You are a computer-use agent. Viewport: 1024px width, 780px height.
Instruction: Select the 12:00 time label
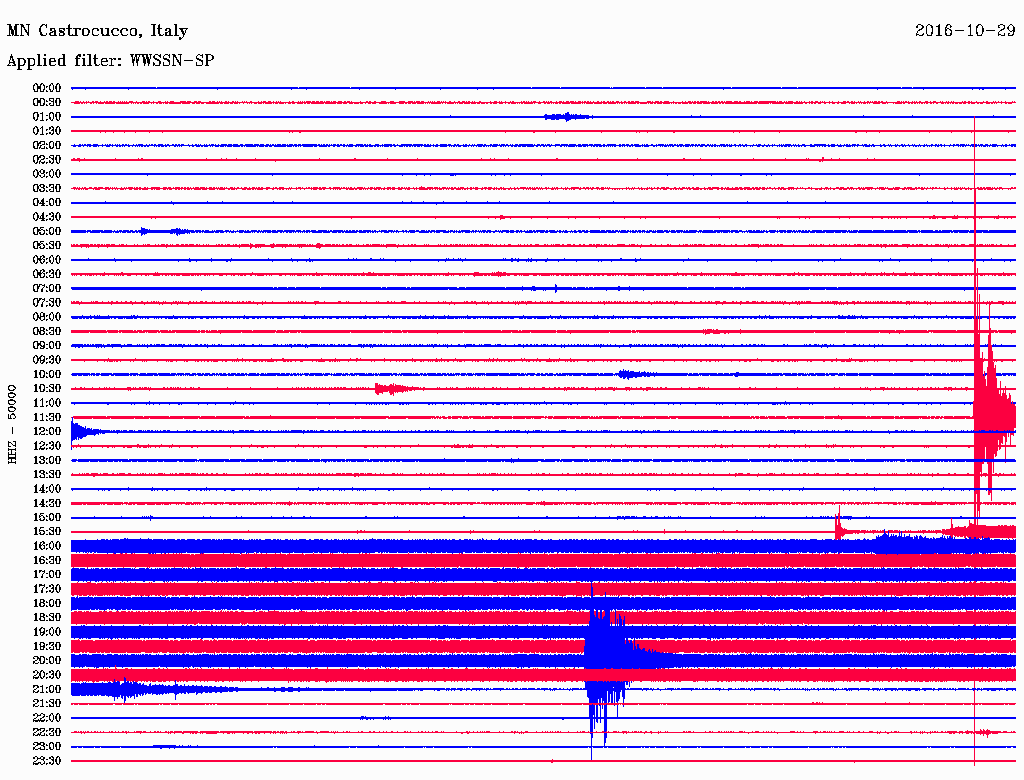(x=47, y=431)
